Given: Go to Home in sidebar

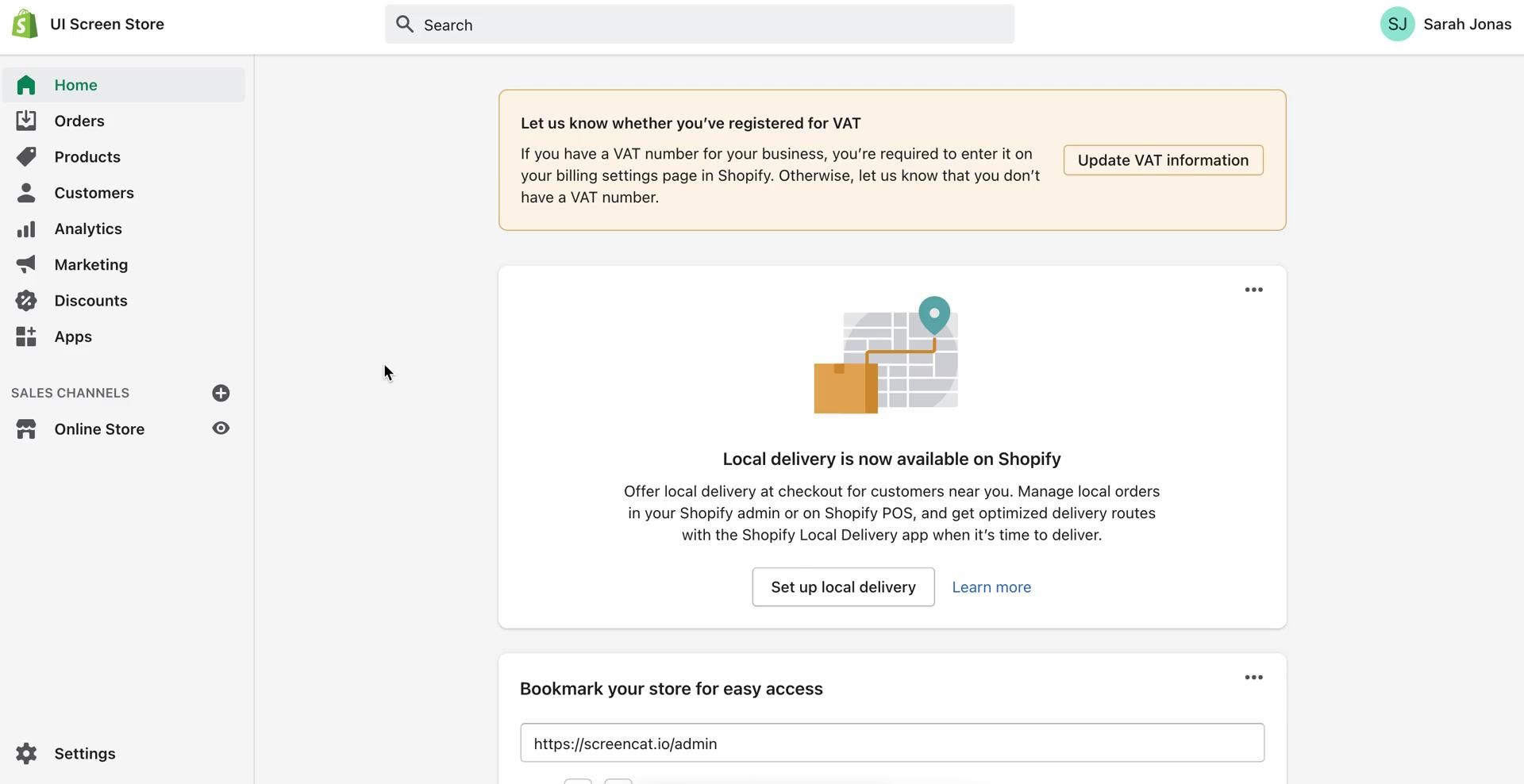Looking at the screenshot, I should (x=76, y=85).
